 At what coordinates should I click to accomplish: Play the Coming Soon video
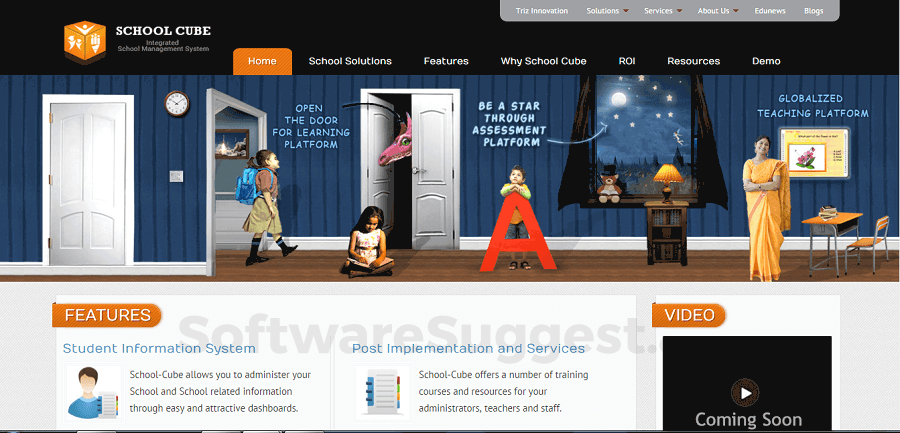(x=745, y=393)
